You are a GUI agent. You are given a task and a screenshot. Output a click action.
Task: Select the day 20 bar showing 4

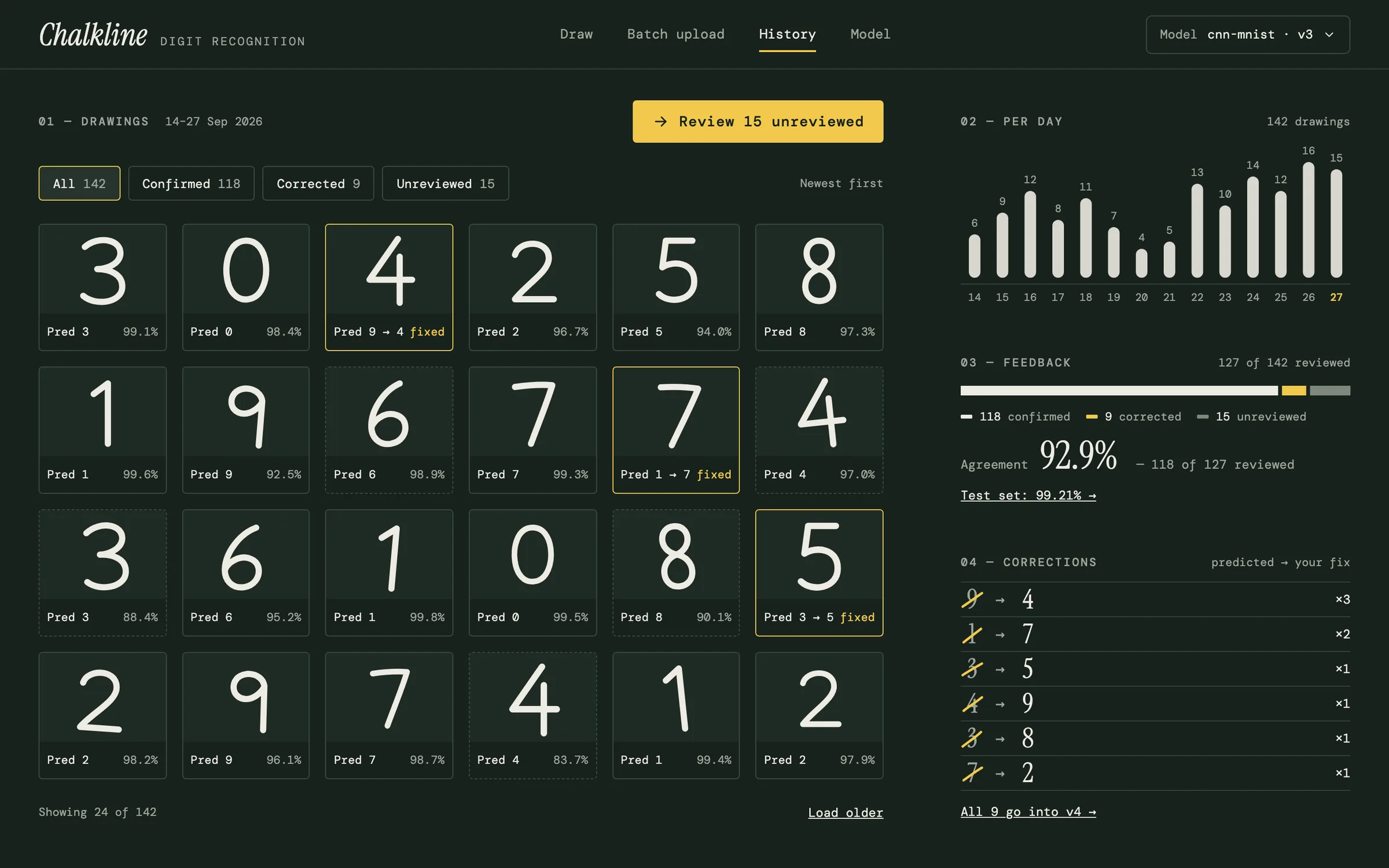(1141, 263)
